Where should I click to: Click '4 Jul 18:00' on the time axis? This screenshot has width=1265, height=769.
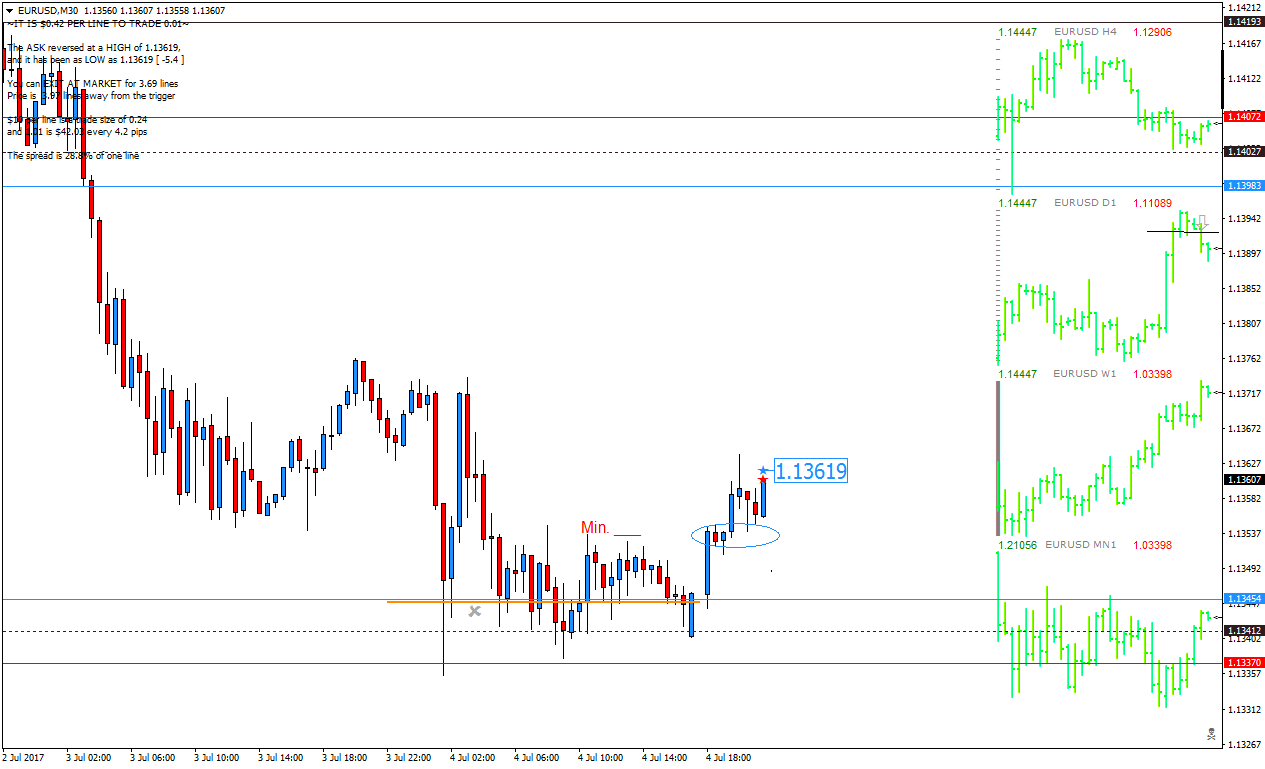tap(729, 758)
